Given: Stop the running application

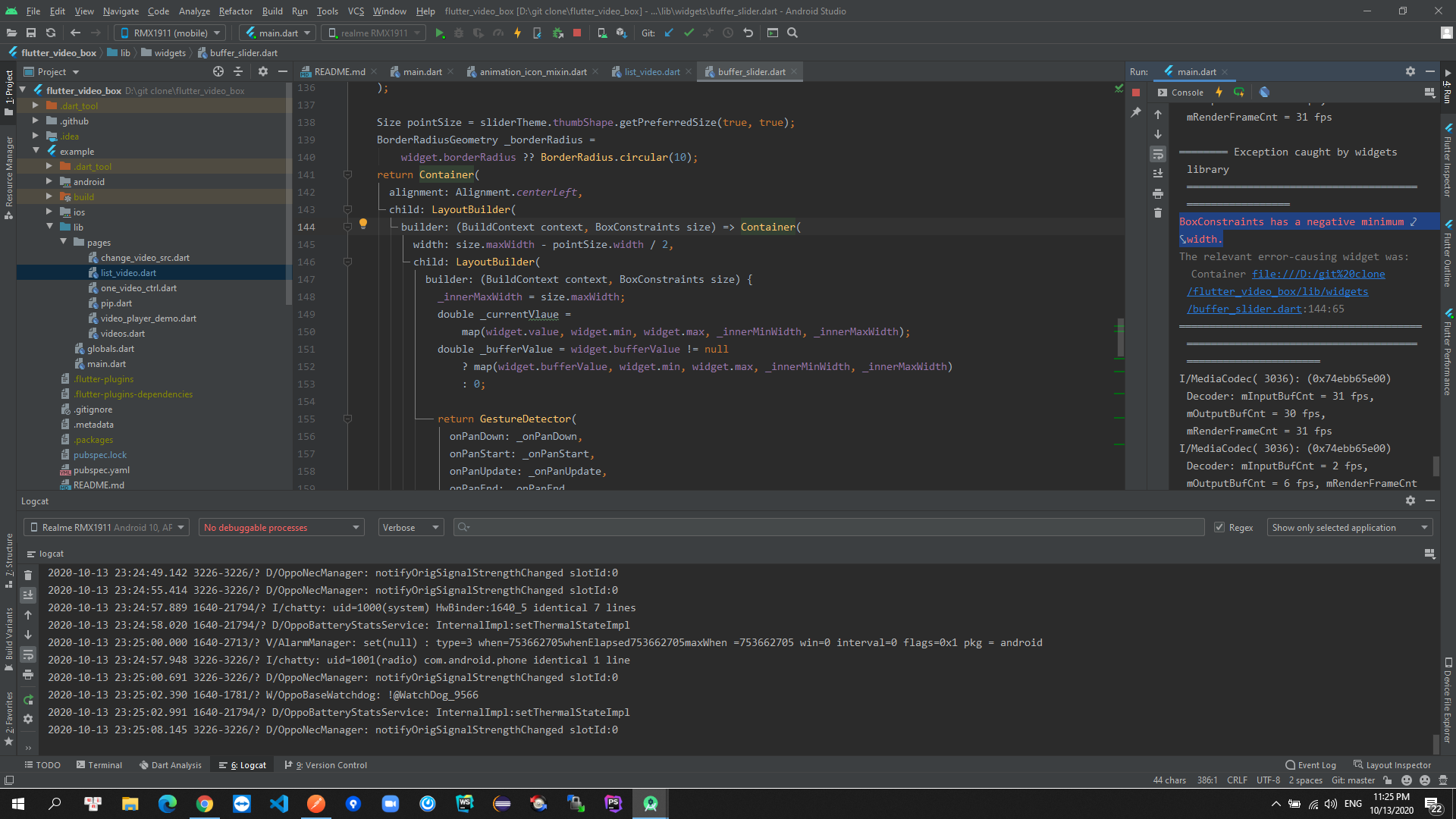Looking at the screenshot, I should click(x=576, y=33).
